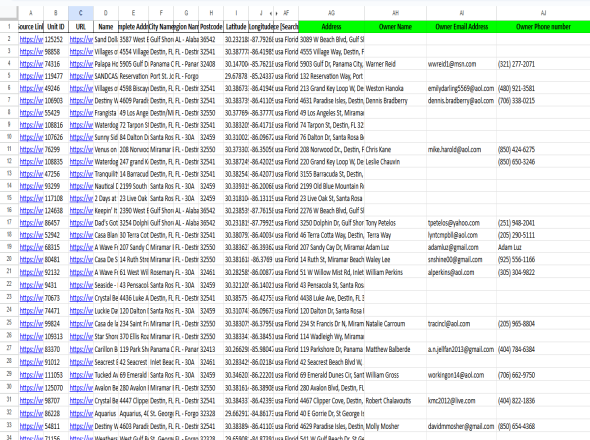Select email dennis.bradberry@aol.com
This screenshot has width=590, height=440.
[x=462, y=100]
